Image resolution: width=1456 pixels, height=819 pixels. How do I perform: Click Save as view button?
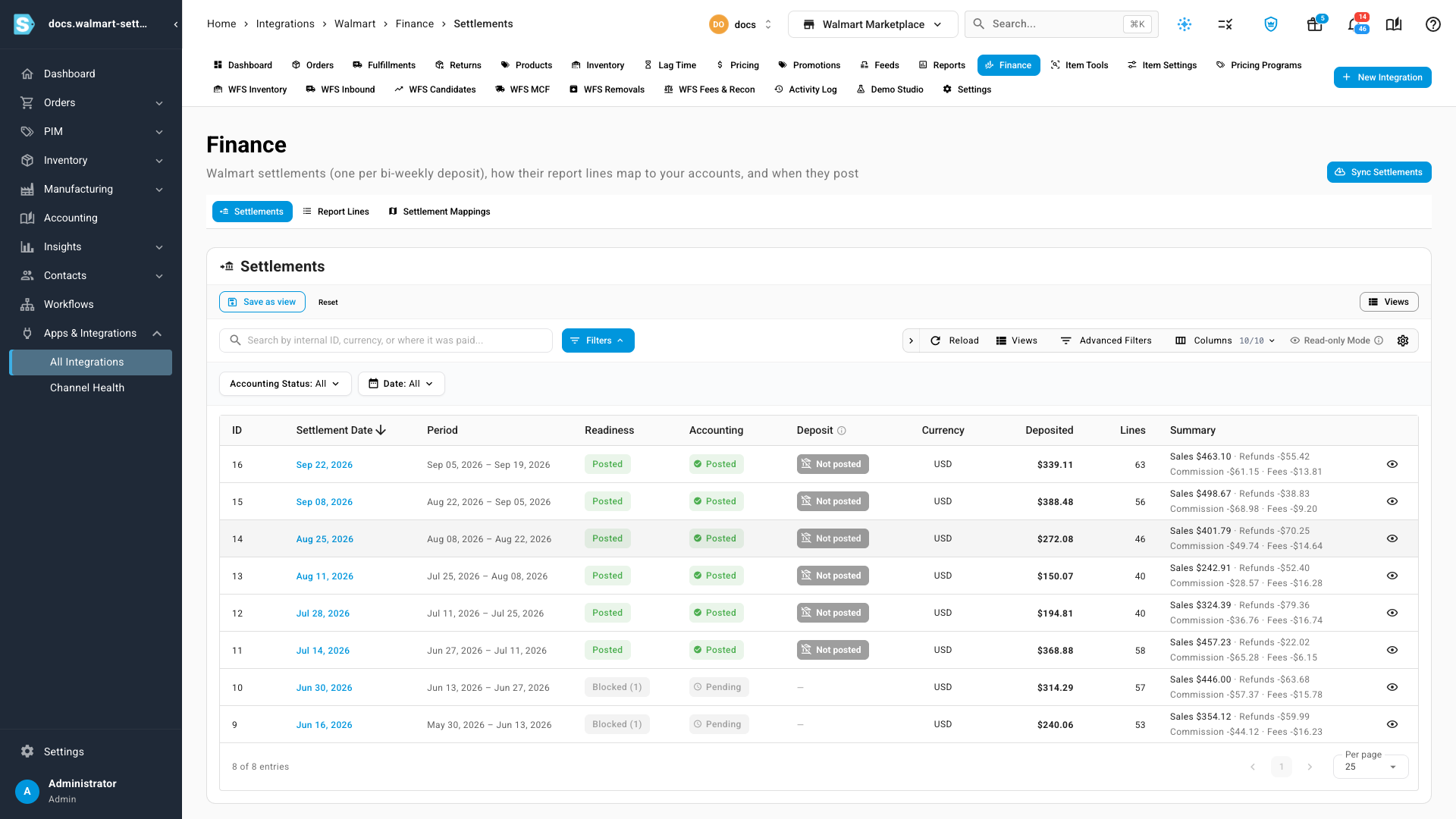[x=262, y=302]
